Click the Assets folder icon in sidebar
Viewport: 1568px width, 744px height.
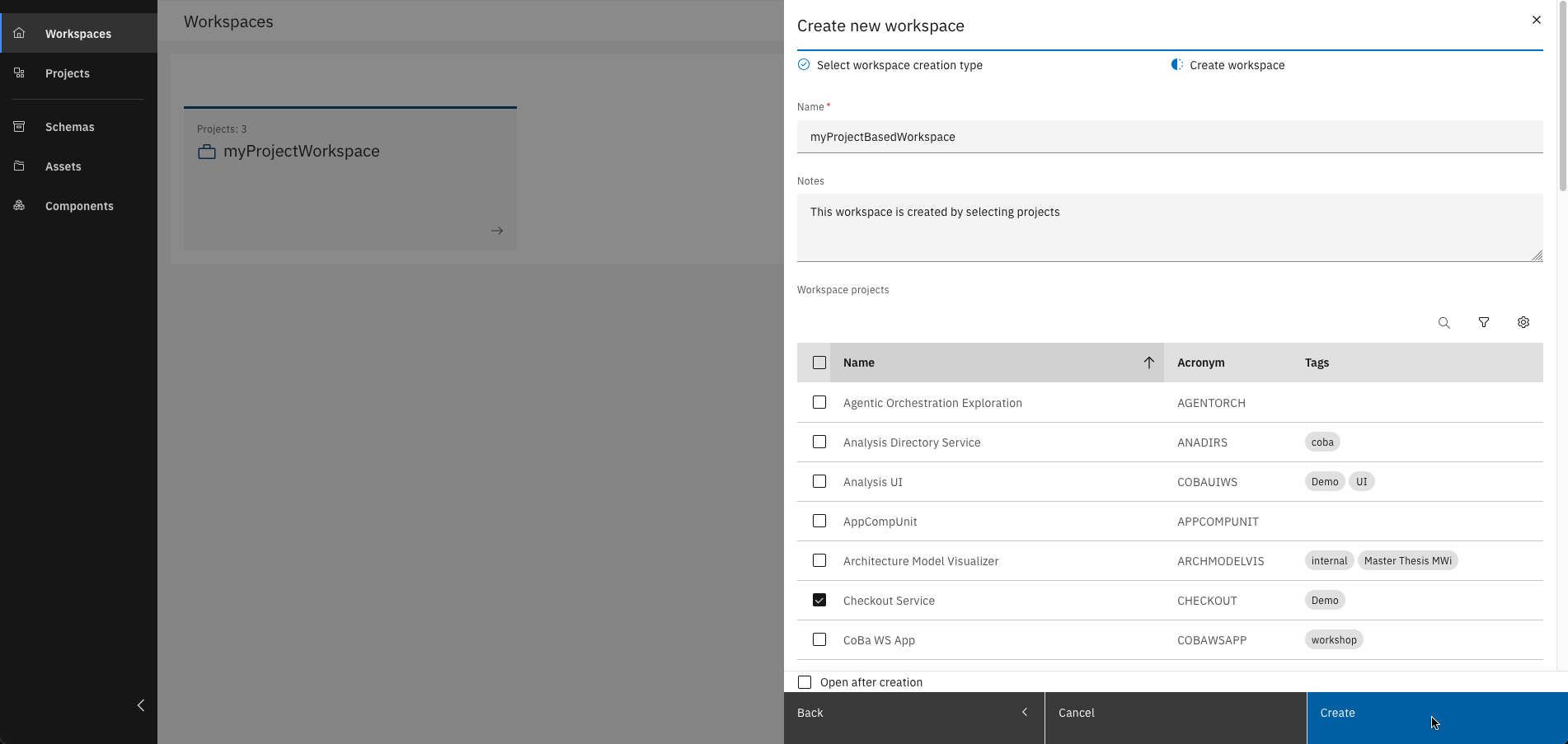coord(19,166)
